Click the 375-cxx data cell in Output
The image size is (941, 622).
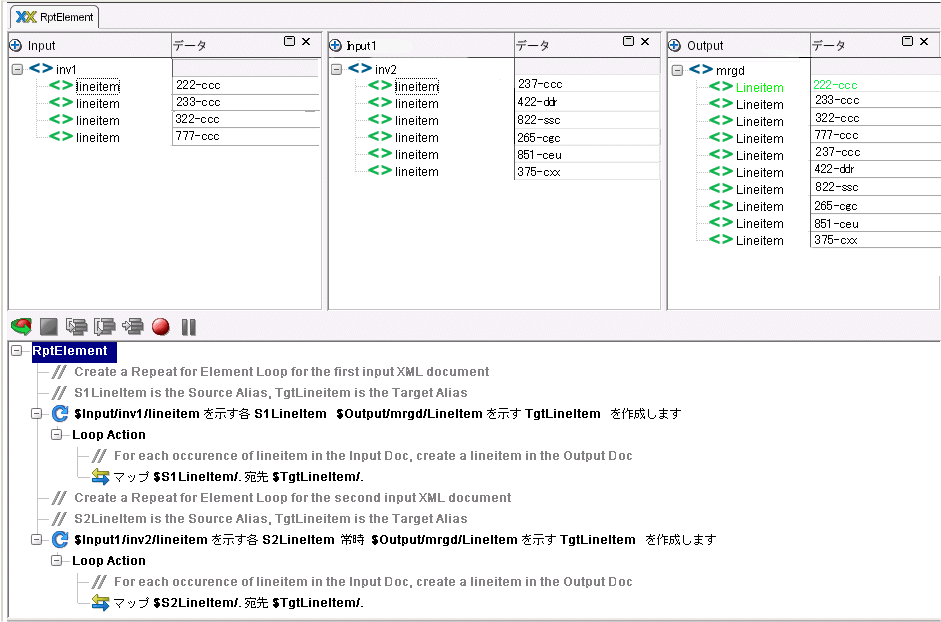pyautogui.click(x=876, y=240)
